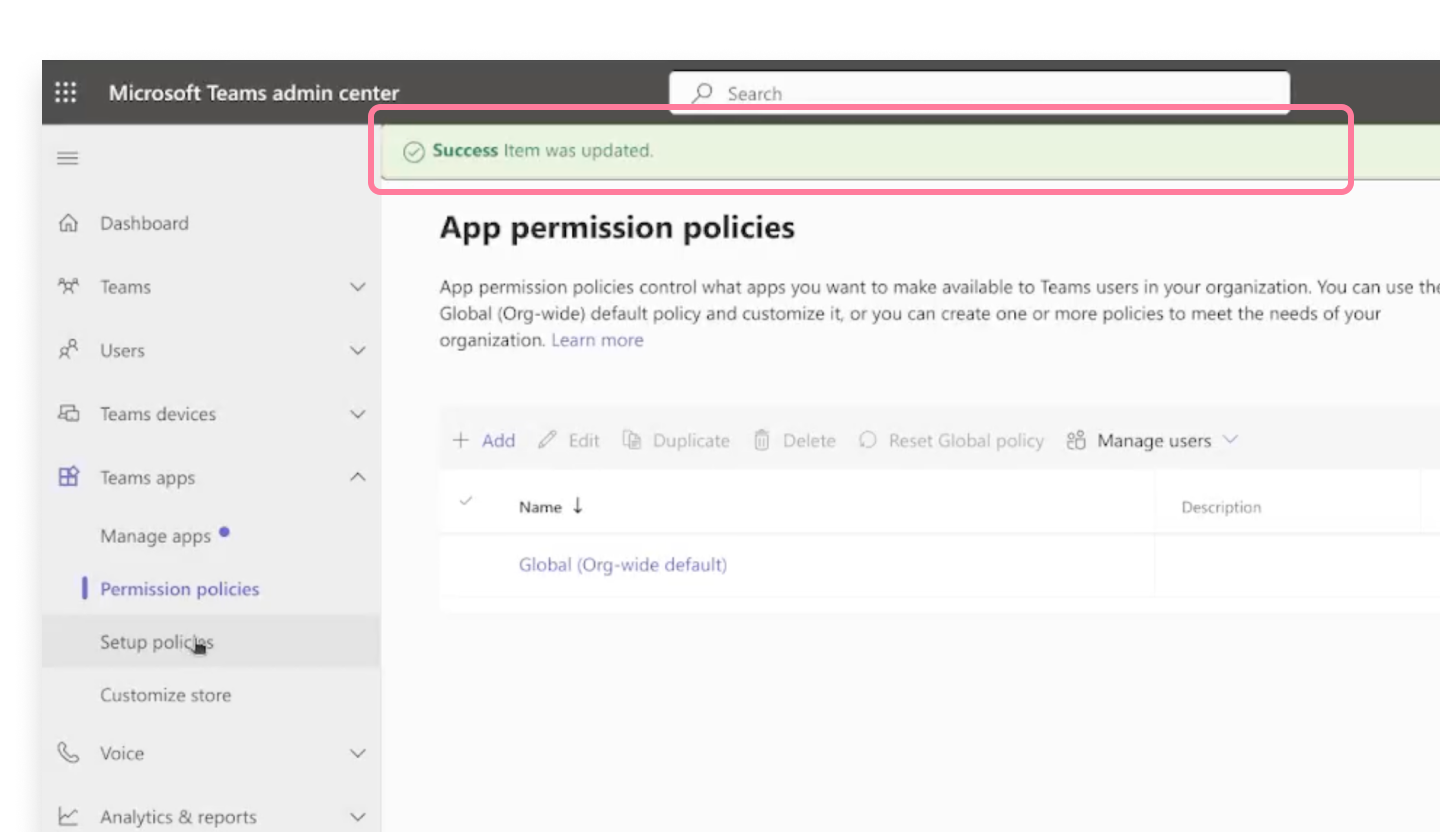1440x832 pixels.
Task: Click Reset Global policy button
Action: tap(951, 440)
